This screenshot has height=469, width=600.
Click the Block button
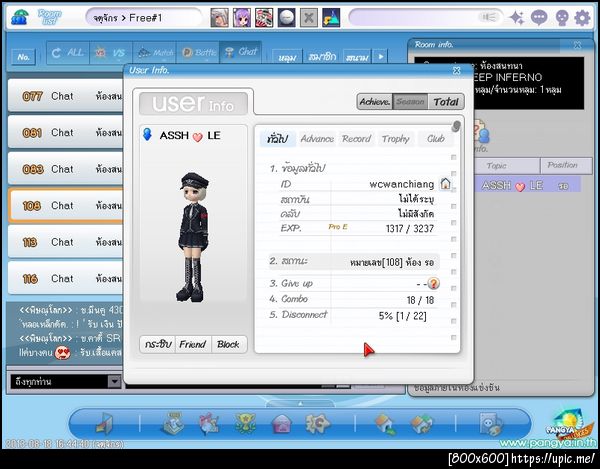pyautogui.click(x=228, y=344)
